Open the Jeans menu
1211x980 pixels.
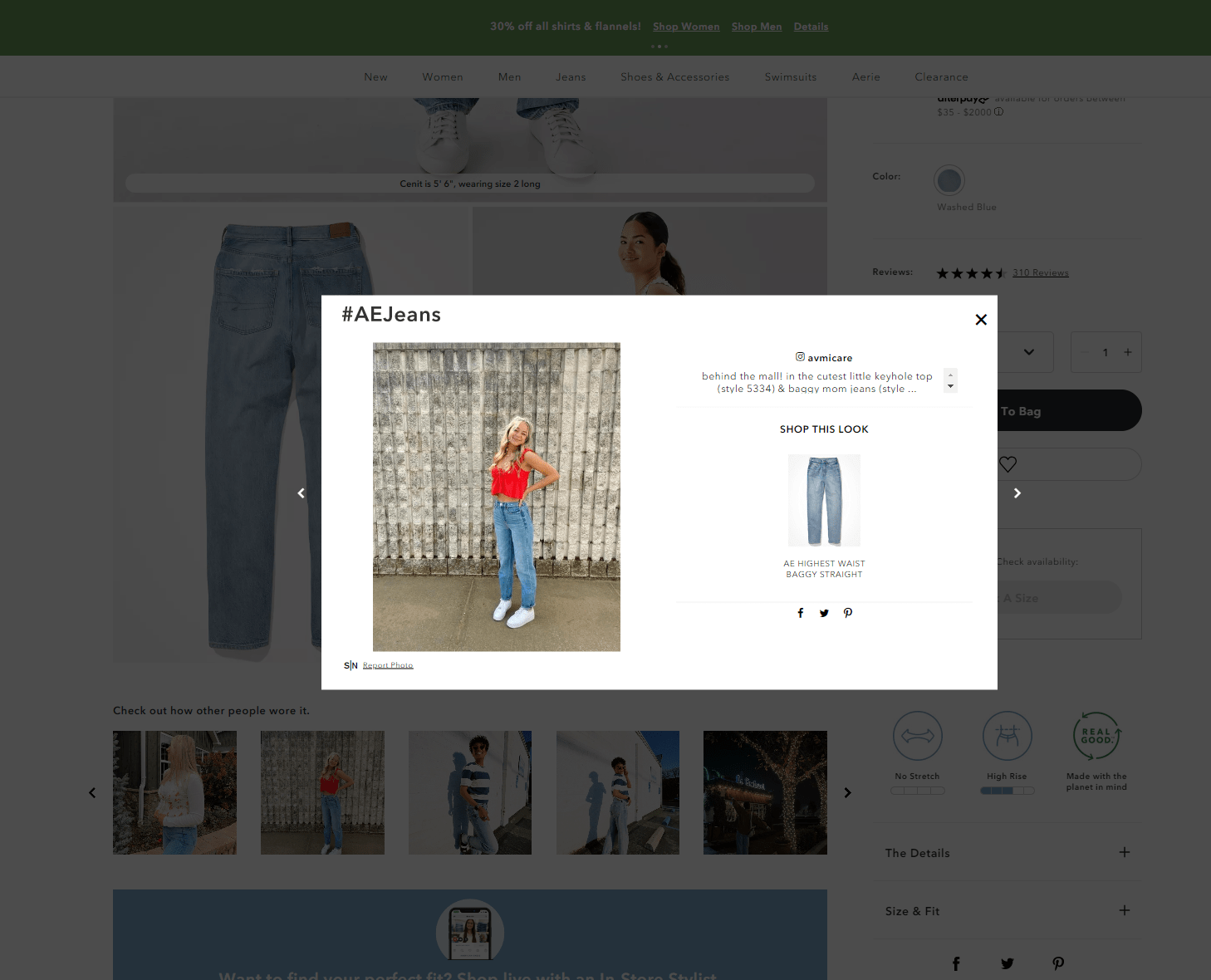(571, 77)
